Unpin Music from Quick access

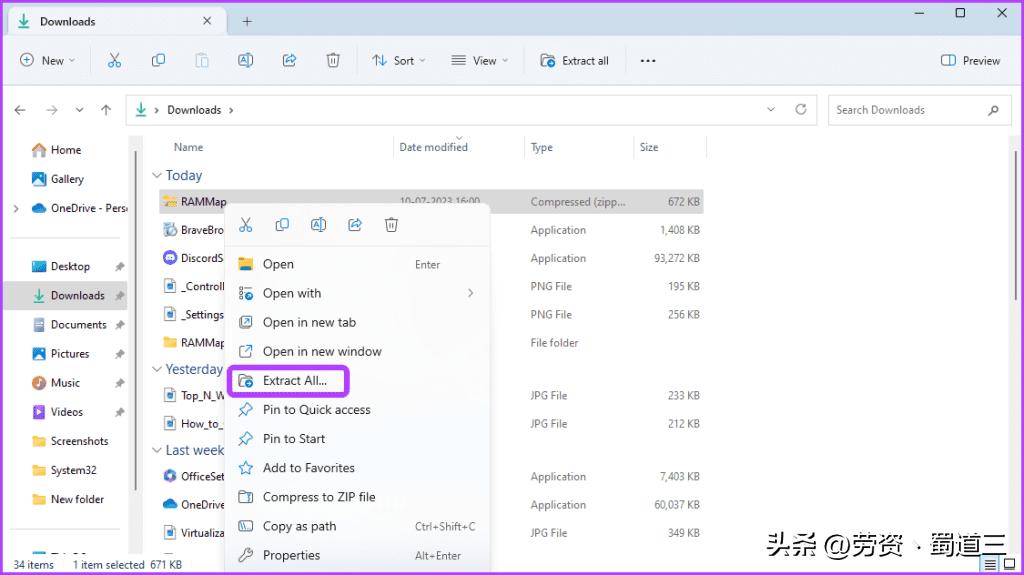120,383
